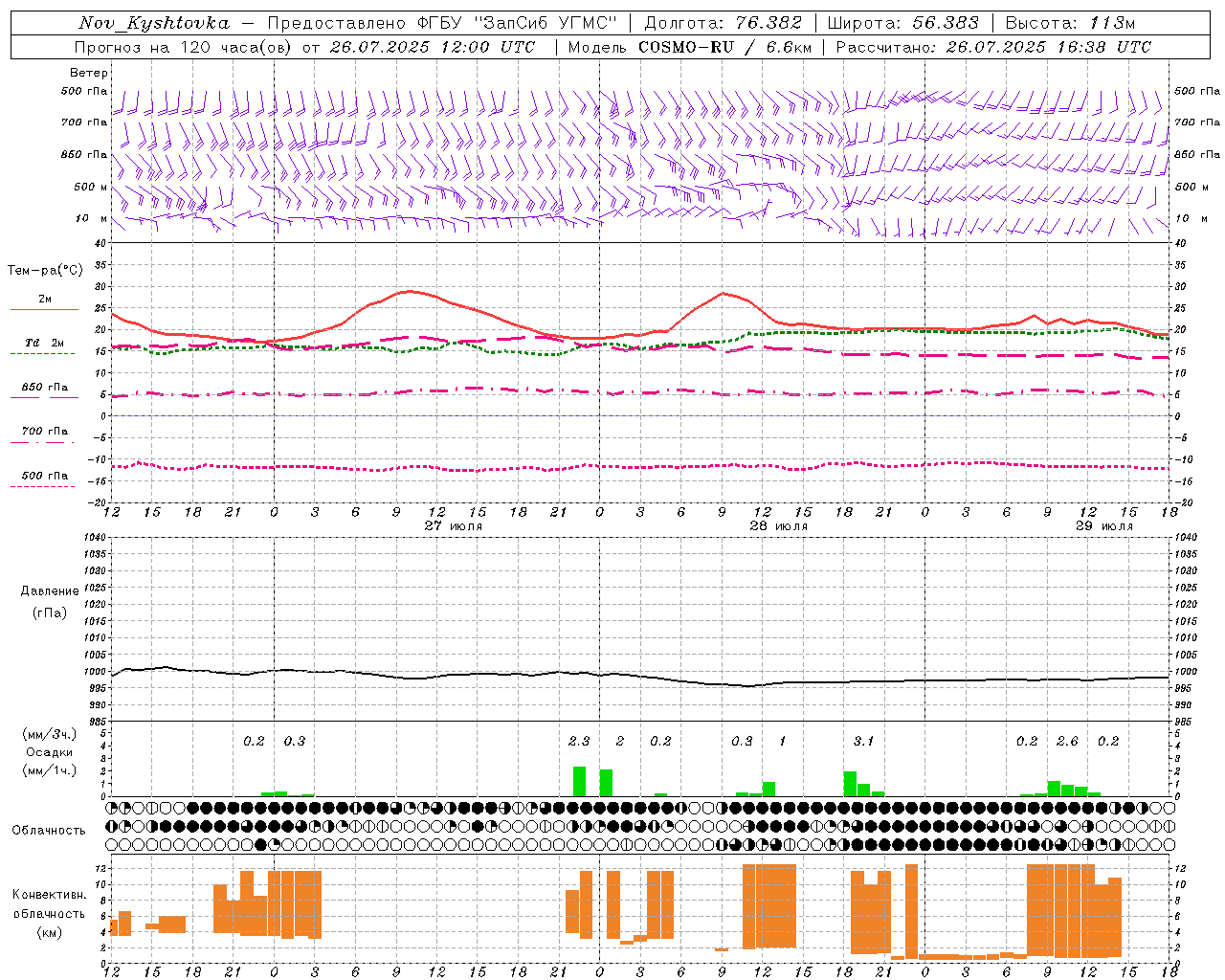Click the Осадки precipitation label
Viewport: 1225px width, 980px height.
coord(50,752)
